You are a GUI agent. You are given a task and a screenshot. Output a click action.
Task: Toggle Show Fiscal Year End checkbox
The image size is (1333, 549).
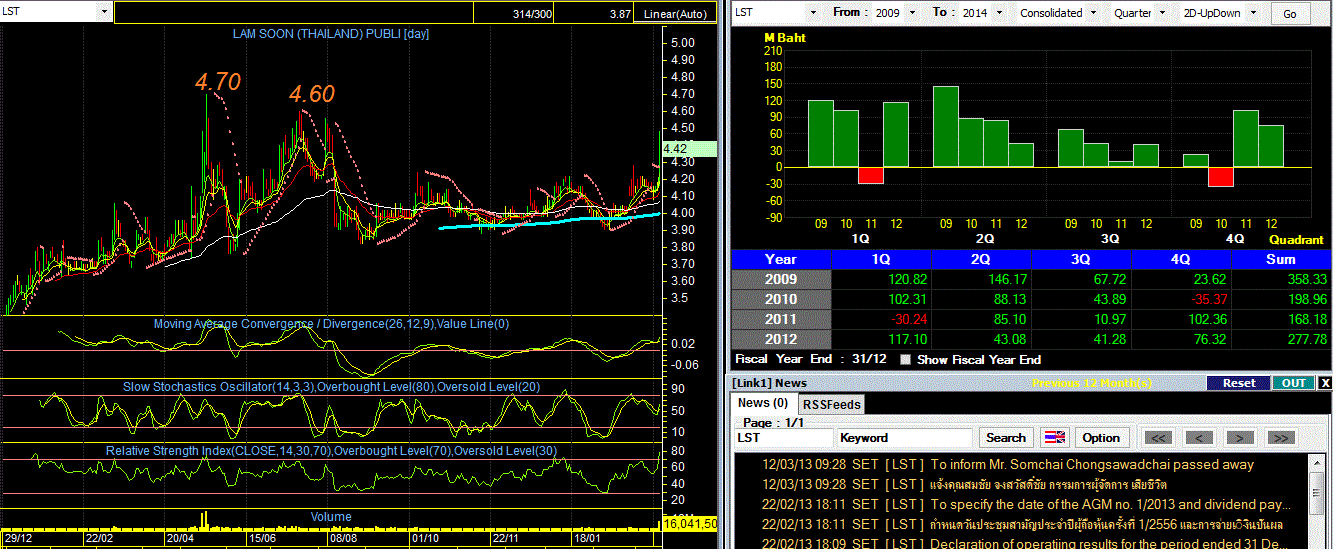tap(905, 360)
